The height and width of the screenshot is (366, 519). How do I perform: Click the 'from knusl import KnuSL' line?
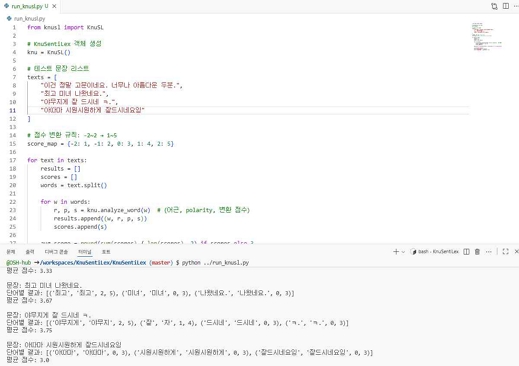pyautogui.click(x=65, y=27)
